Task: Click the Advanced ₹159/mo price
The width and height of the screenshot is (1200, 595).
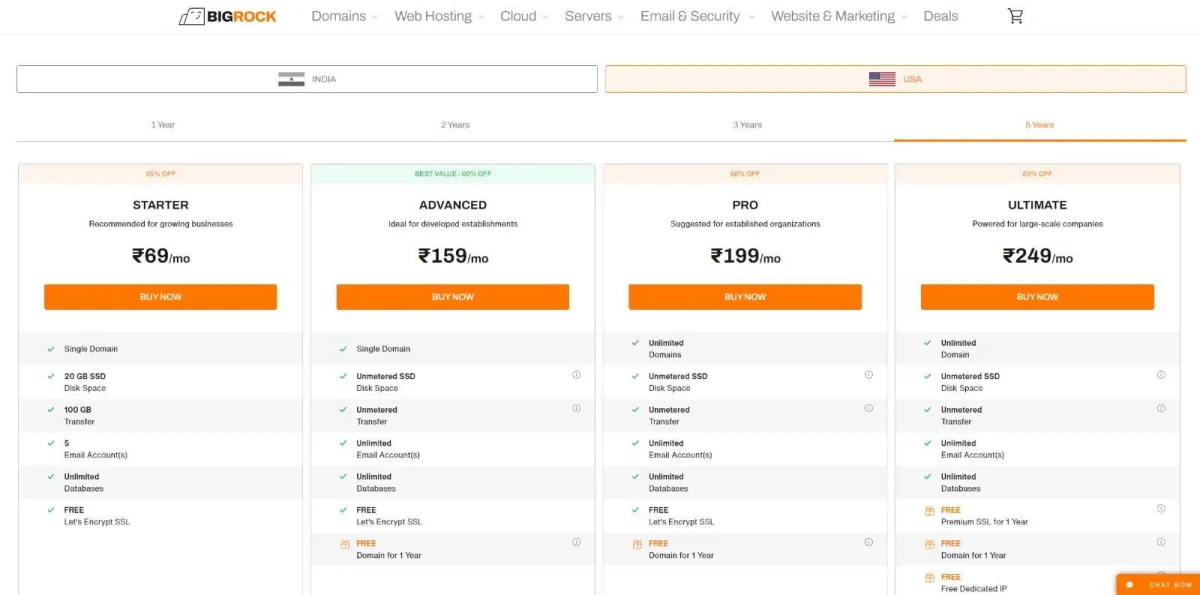Action: point(453,256)
